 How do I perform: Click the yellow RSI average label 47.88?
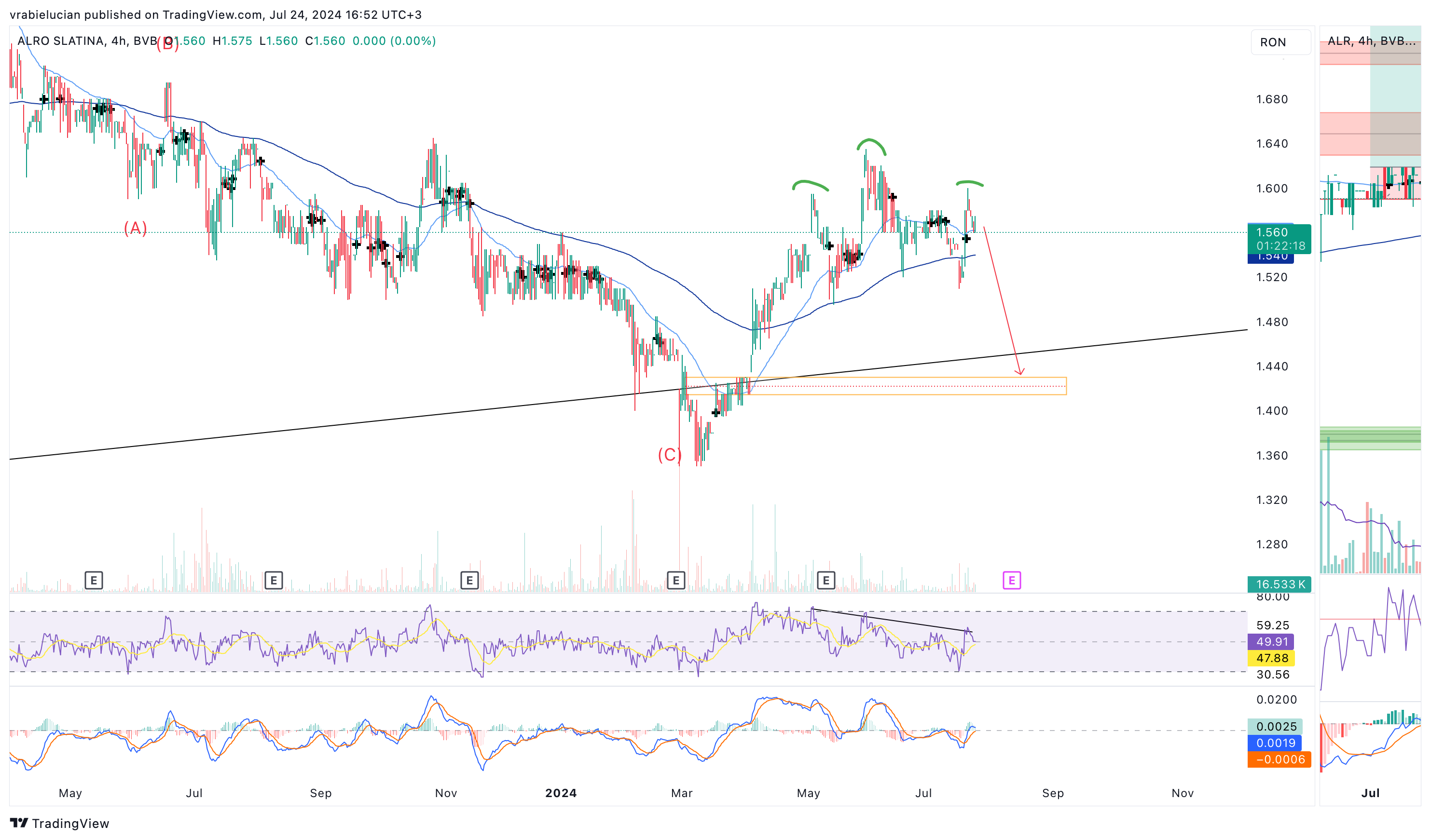coord(1272,658)
